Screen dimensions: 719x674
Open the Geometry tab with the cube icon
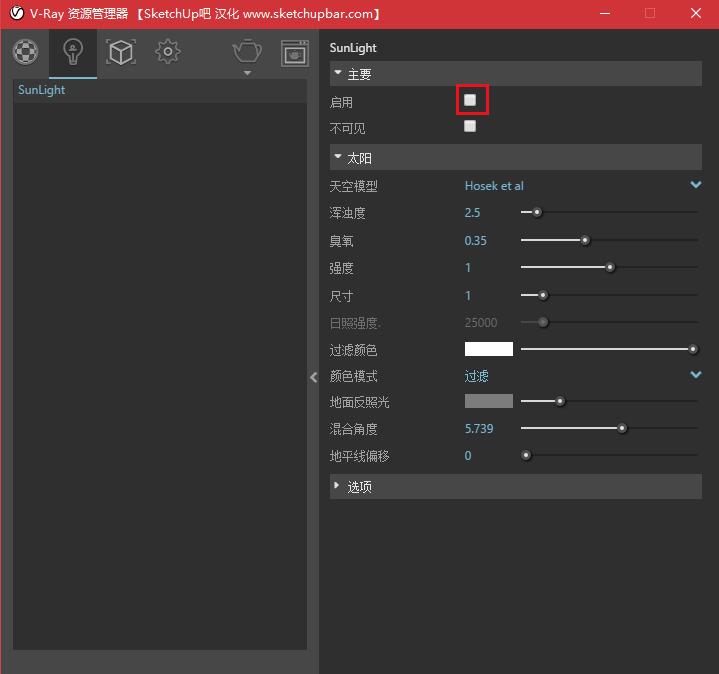[121, 52]
